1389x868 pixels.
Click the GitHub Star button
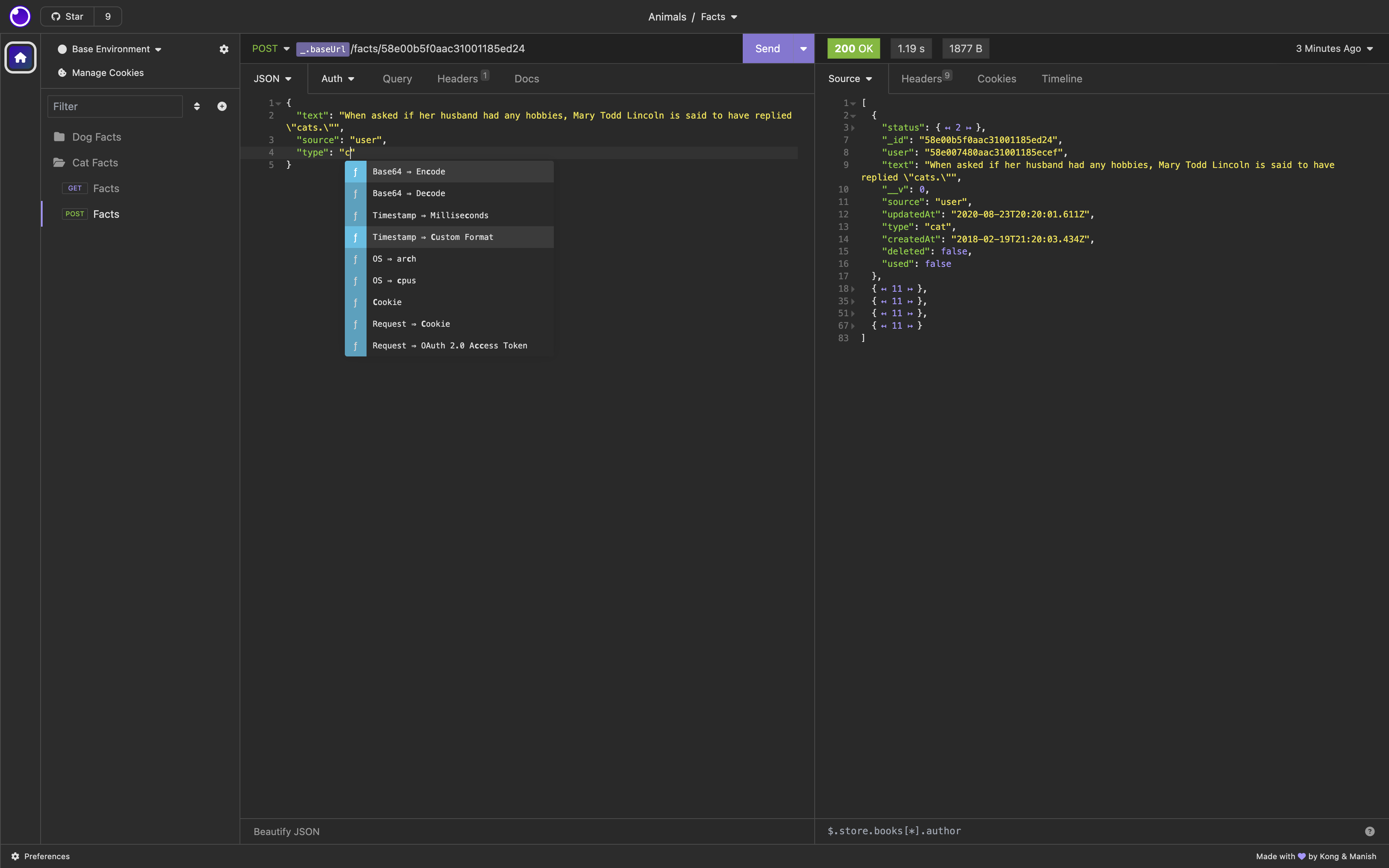click(x=68, y=16)
